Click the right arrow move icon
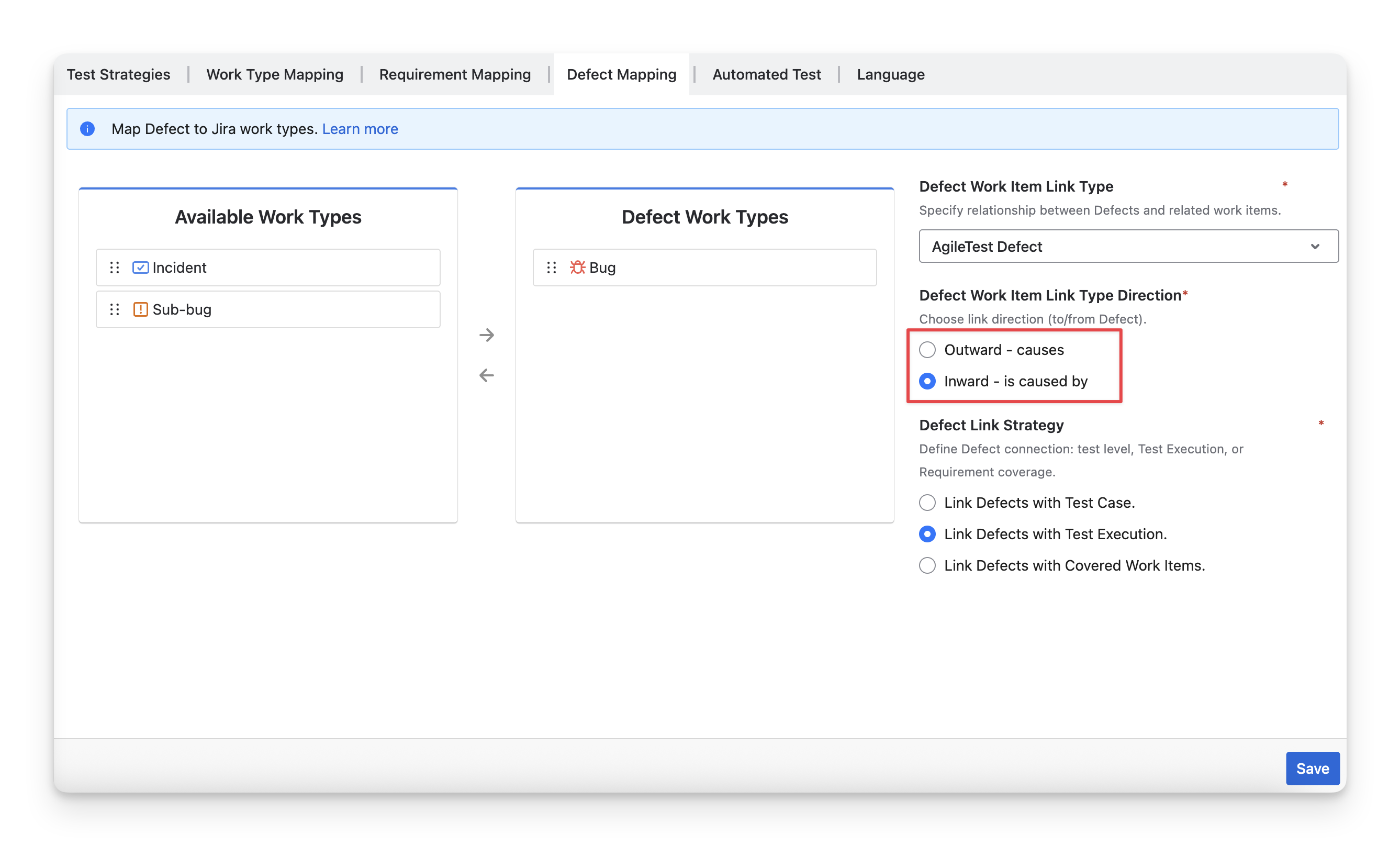The width and height of the screenshot is (1400, 846). (486, 335)
